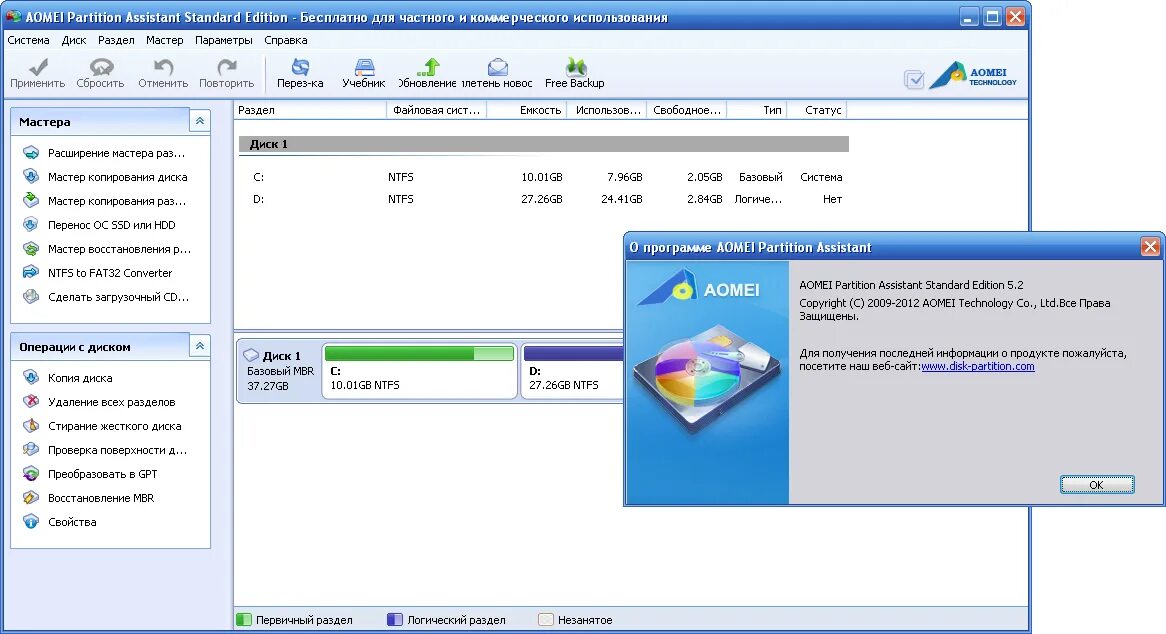Click the green Первичный раздел legend swatch
The width and height of the screenshot is (1166, 634).
click(x=244, y=619)
